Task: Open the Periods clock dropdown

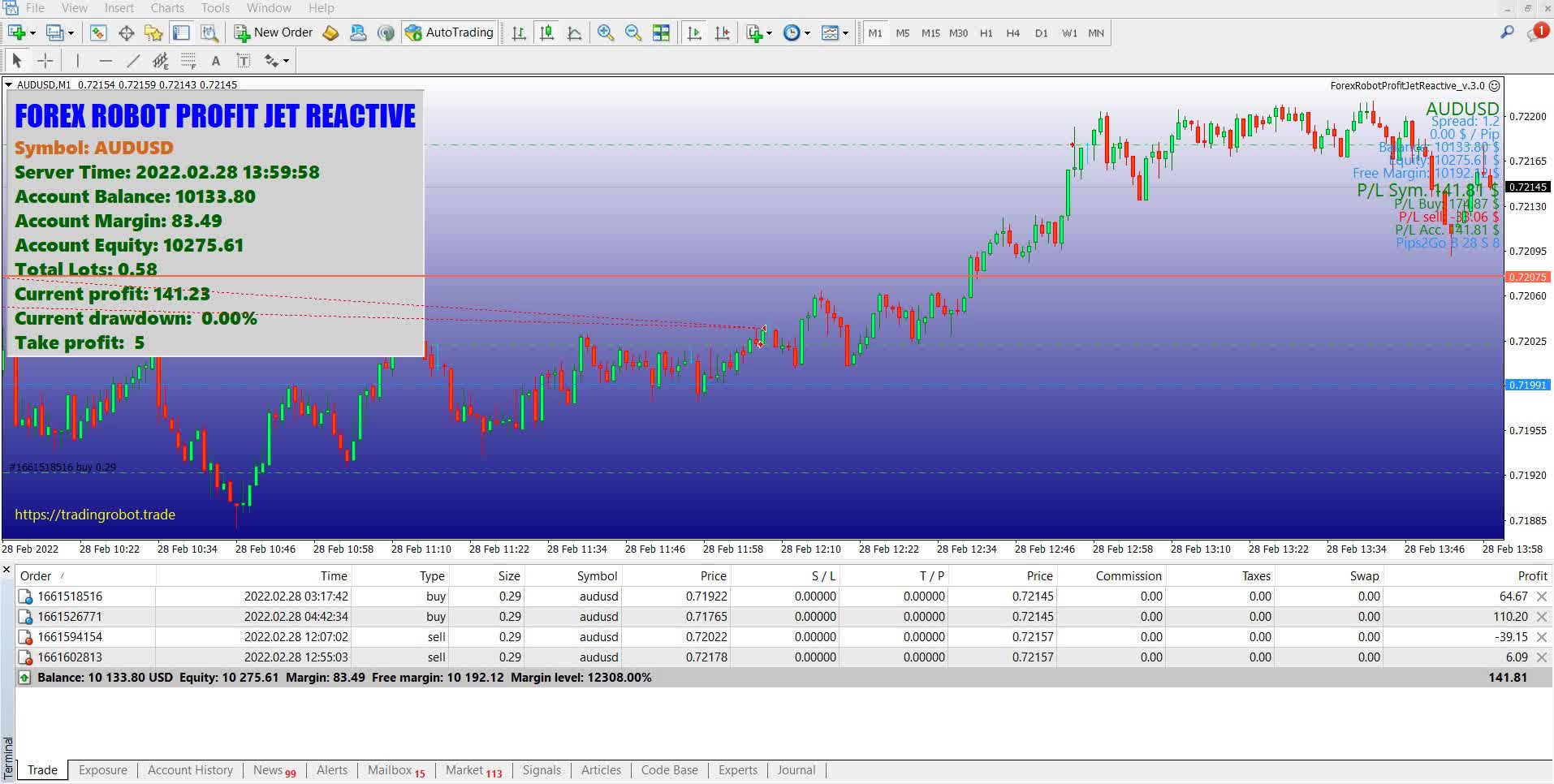Action: pyautogui.click(x=796, y=33)
